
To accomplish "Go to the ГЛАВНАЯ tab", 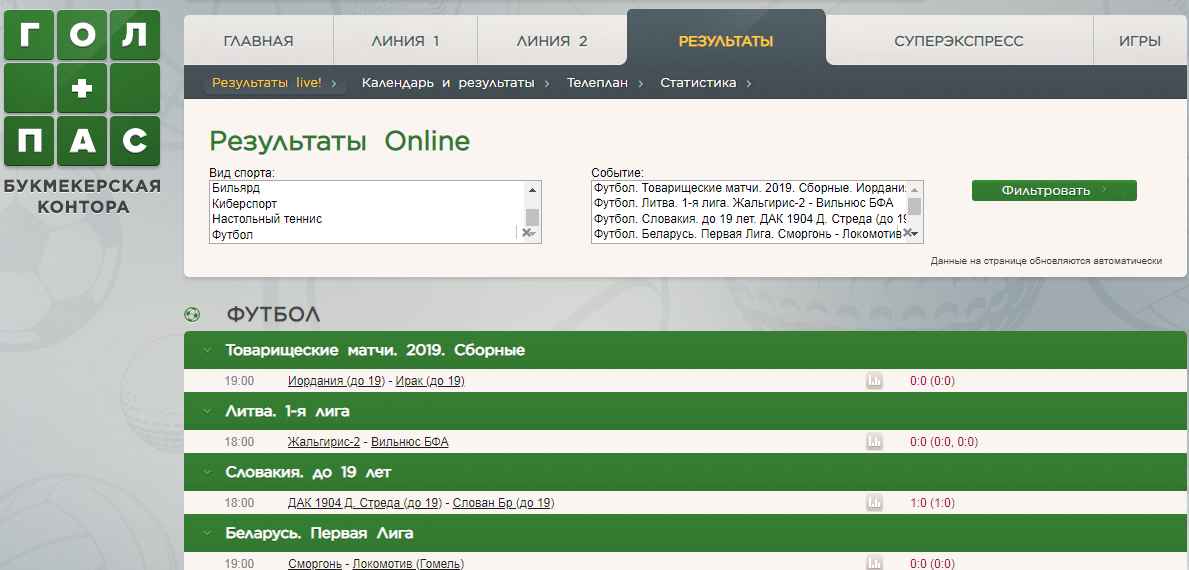I will coord(258,41).
